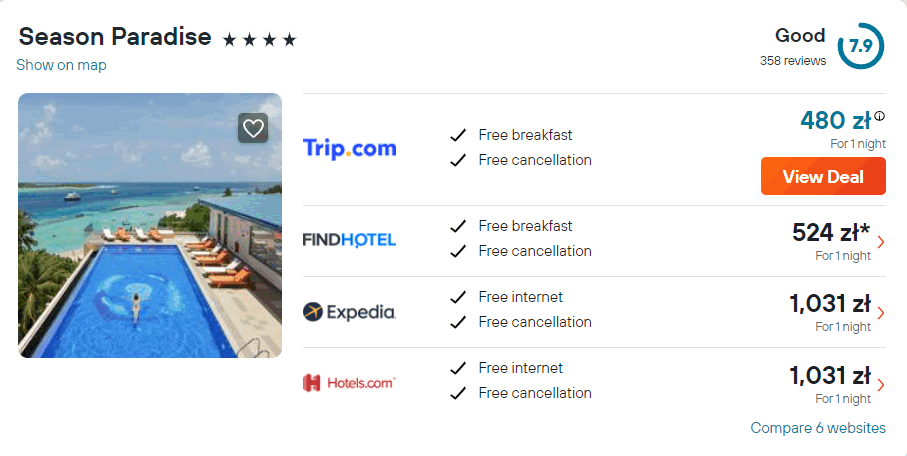Click the 7.9 rating score circle

860,46
